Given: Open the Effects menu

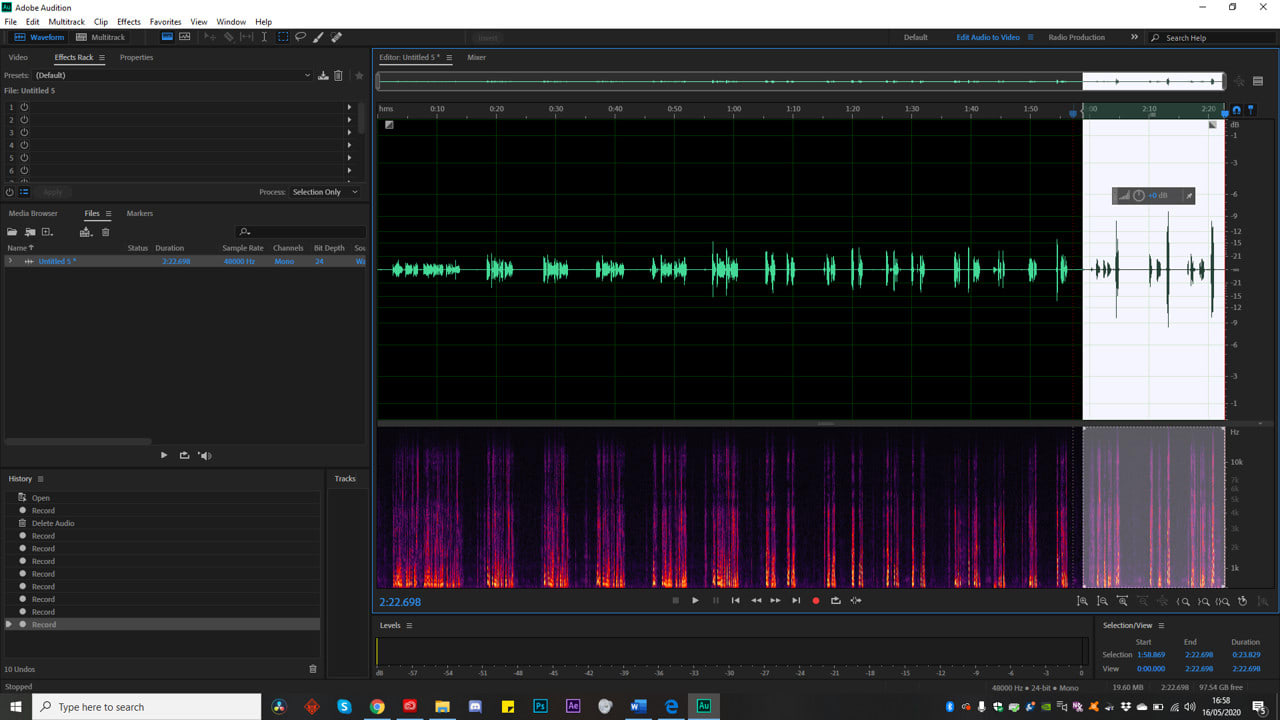Looking at the screenshot, I should (129, 21).
